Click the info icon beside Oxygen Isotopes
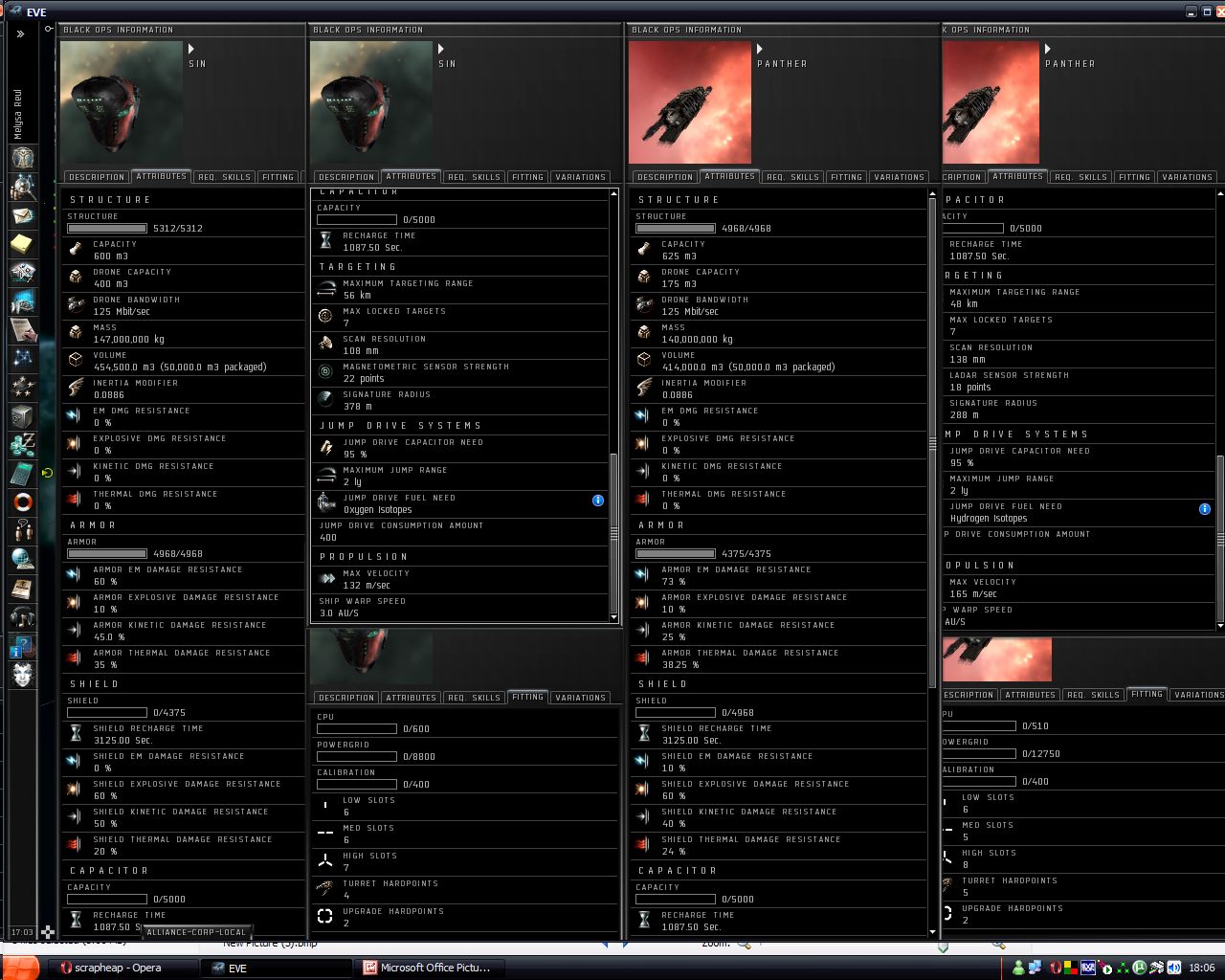 tap(598, 500)
